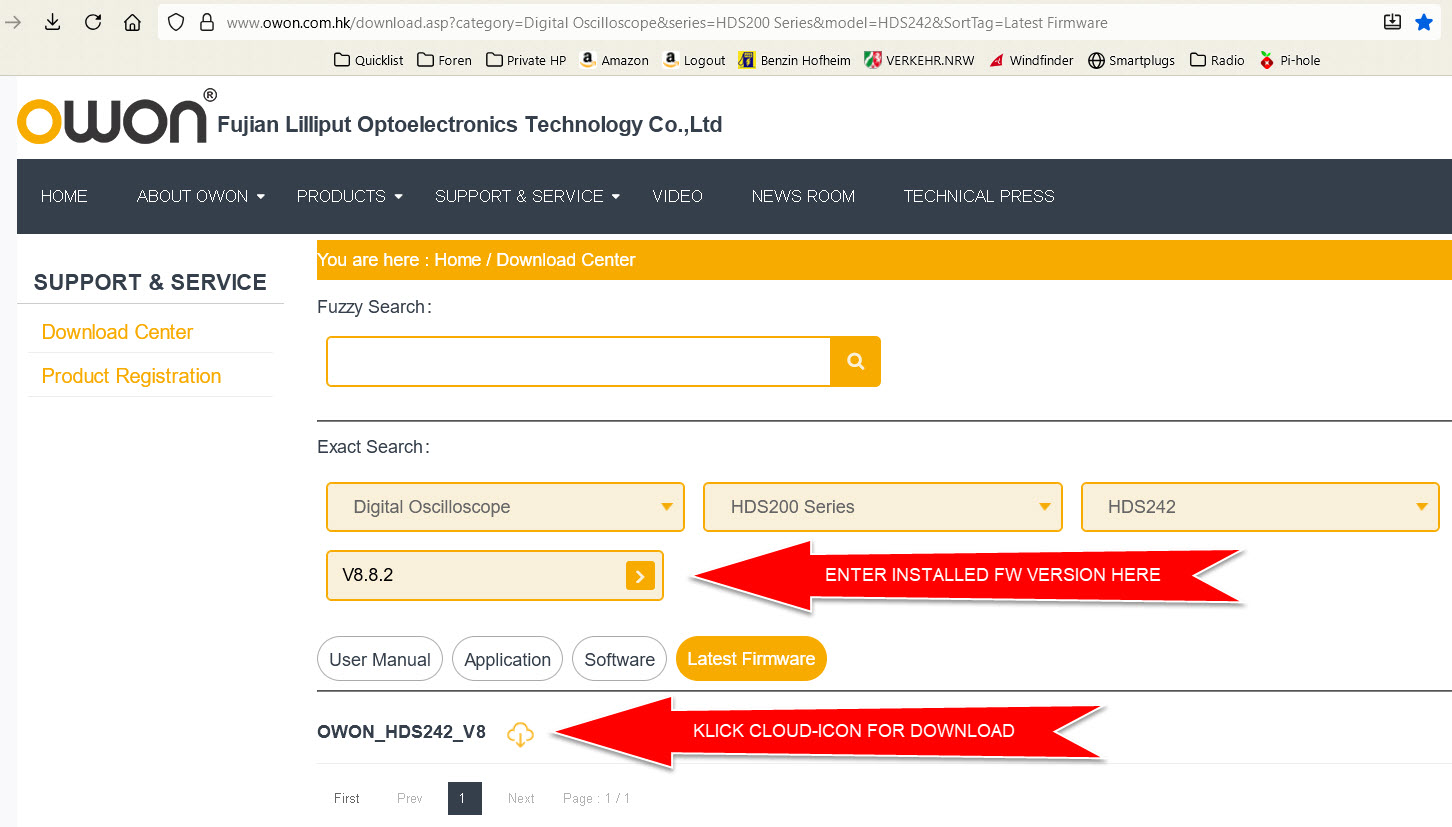This screenshot has height=827, width=1452.
Task: Click the OWON logo
Action: coord(117,117)
